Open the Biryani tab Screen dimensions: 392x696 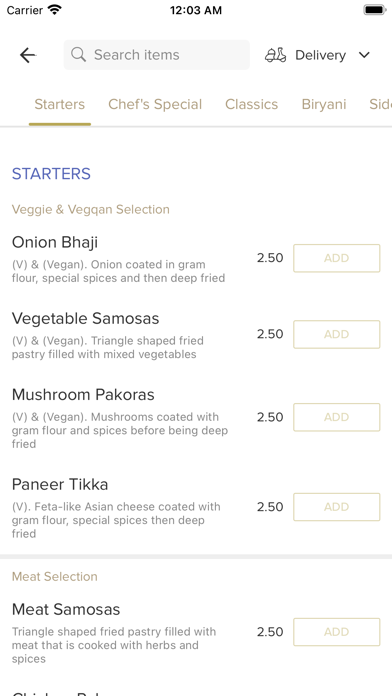[324, 104]
